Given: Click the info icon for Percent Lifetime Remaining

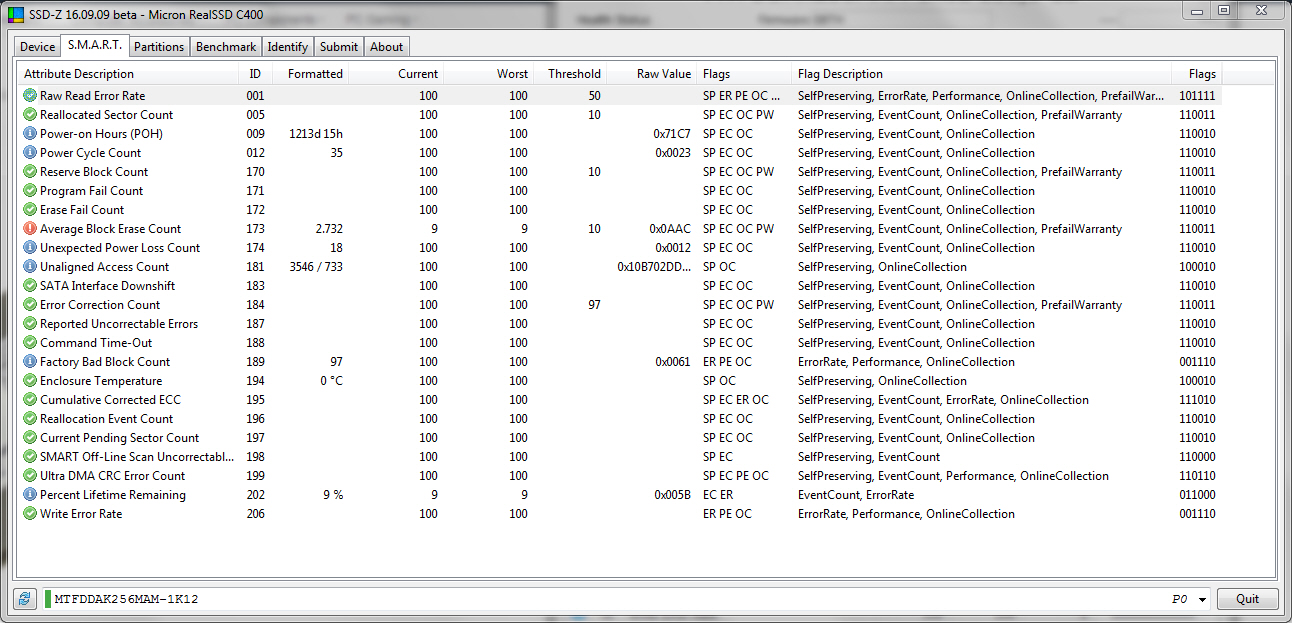Looking at the screenshot, I should point(30,495).
